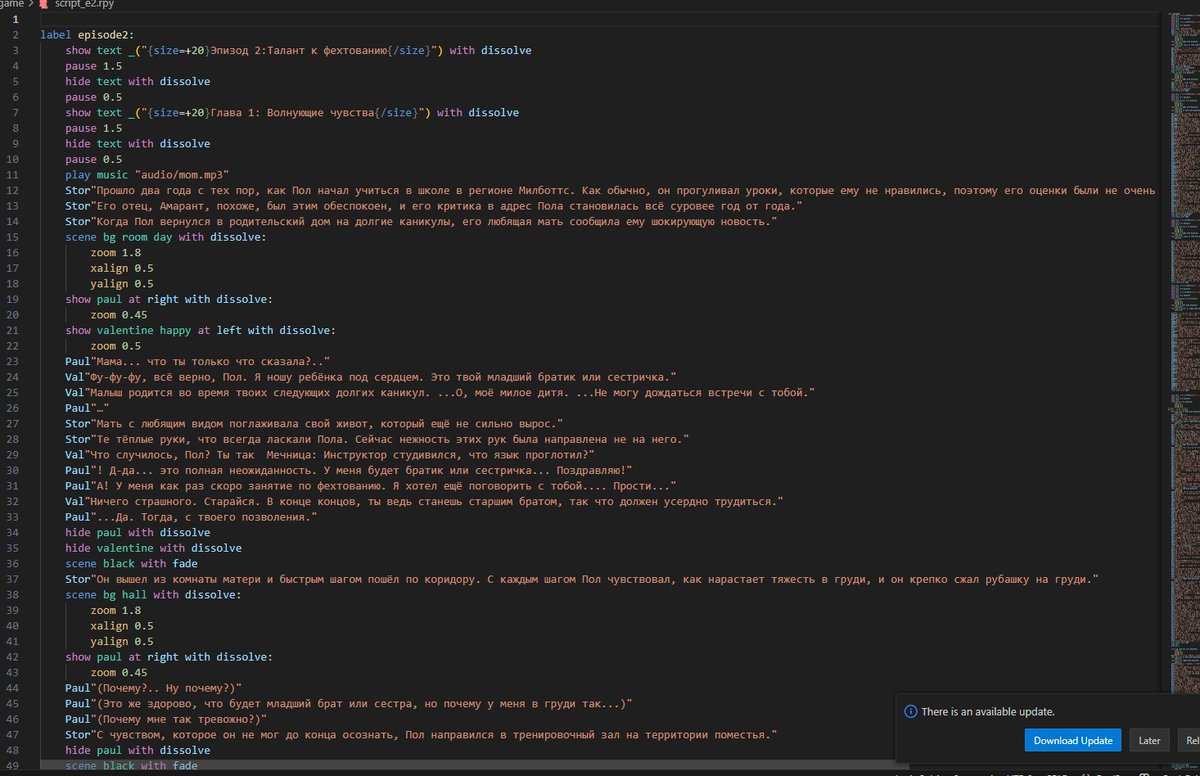Screen dimensions: 1200x776
Task: Click line number 12 in the gutter
Action: click(x=14, y=190)
